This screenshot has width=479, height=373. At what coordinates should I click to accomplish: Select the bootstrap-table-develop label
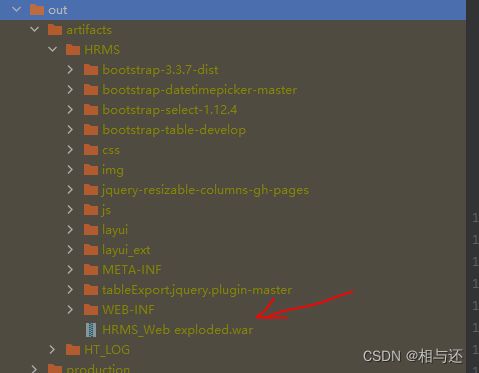pyautogui.click(x=174, y=130)
